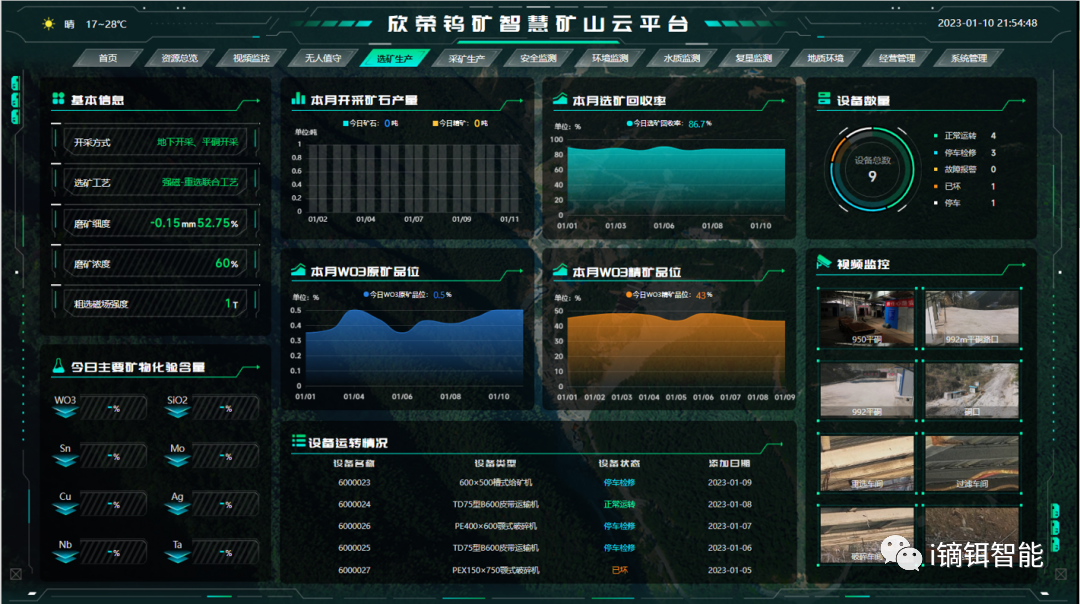The height and width of the screenshot is (604, 1080).
Task: Expand the Cu layered chevron indicator
Action: tap(66, 508)
